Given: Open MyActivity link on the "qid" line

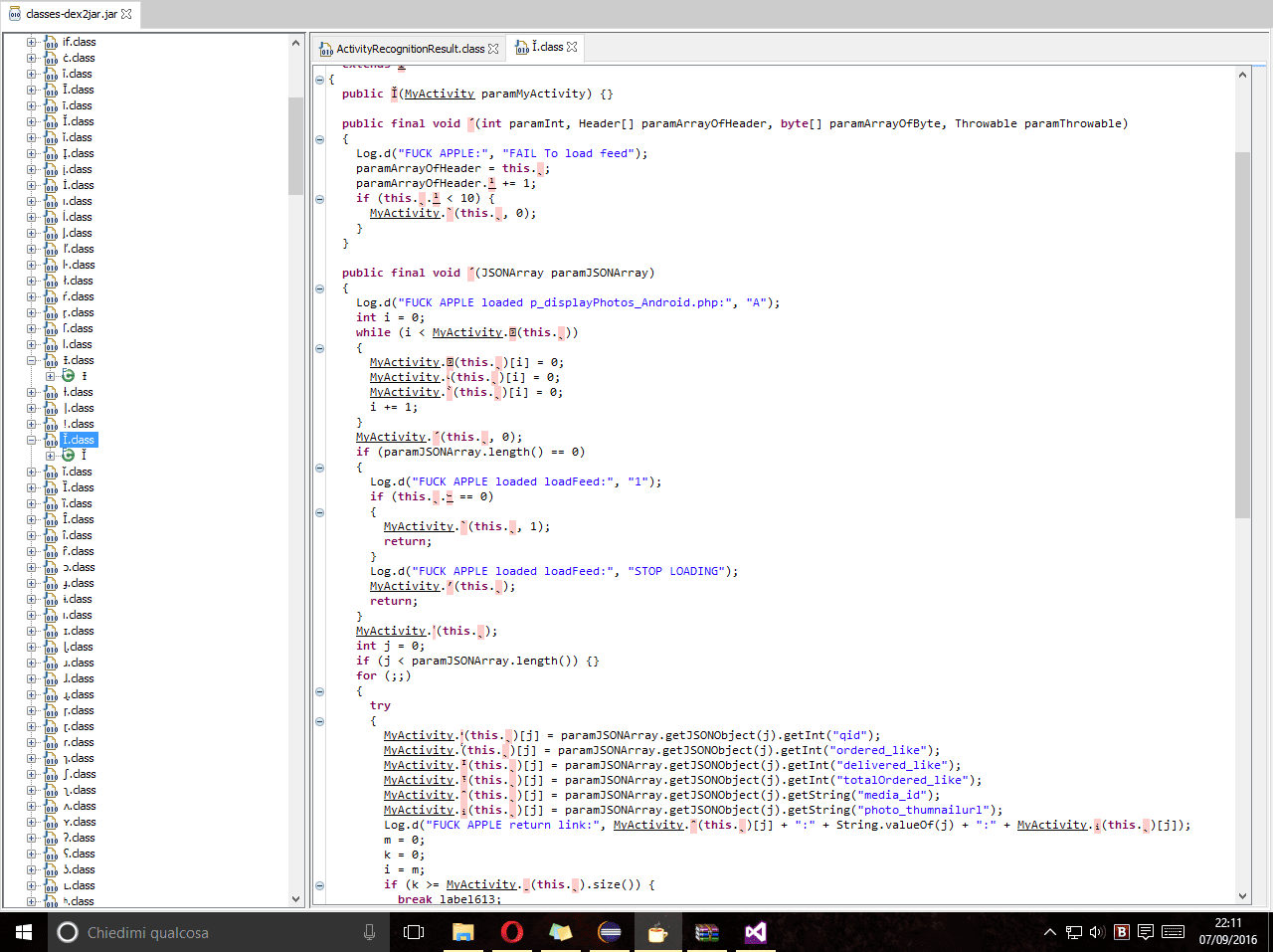Looking at the screenshot, I should [419, 735].
